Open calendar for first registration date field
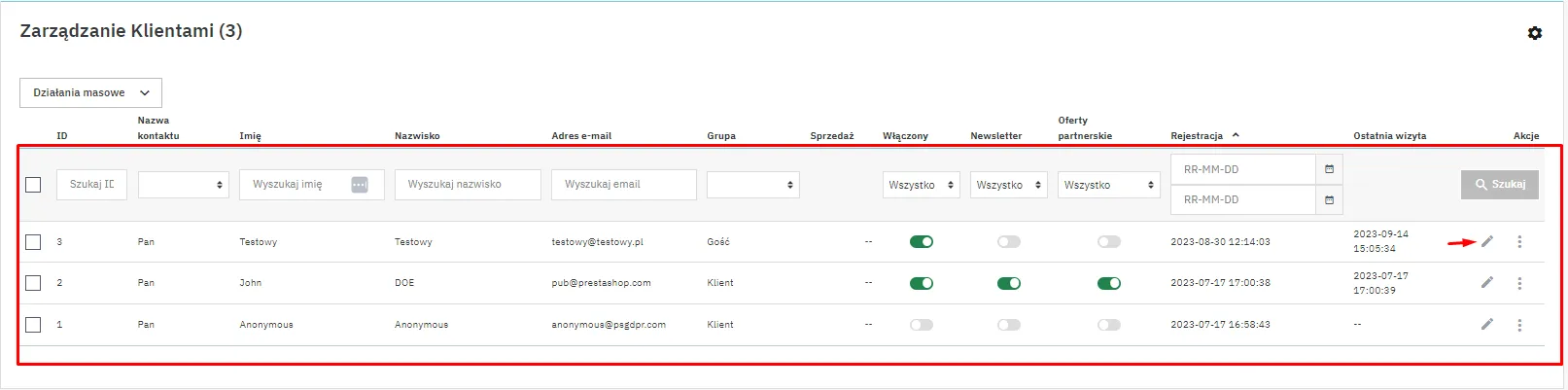Viewport: 1568px width, 390px height. pyautogui.click(x=1329, y=169)
